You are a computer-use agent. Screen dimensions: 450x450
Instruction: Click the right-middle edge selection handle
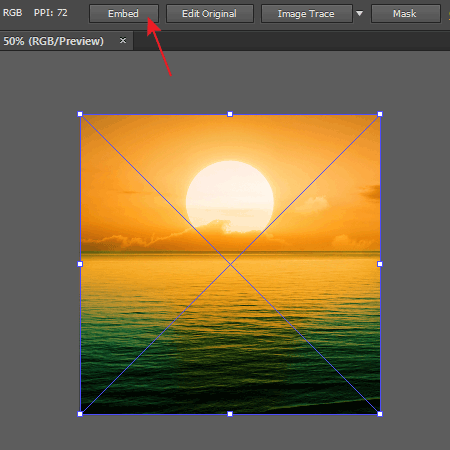(x=380, y=264)
